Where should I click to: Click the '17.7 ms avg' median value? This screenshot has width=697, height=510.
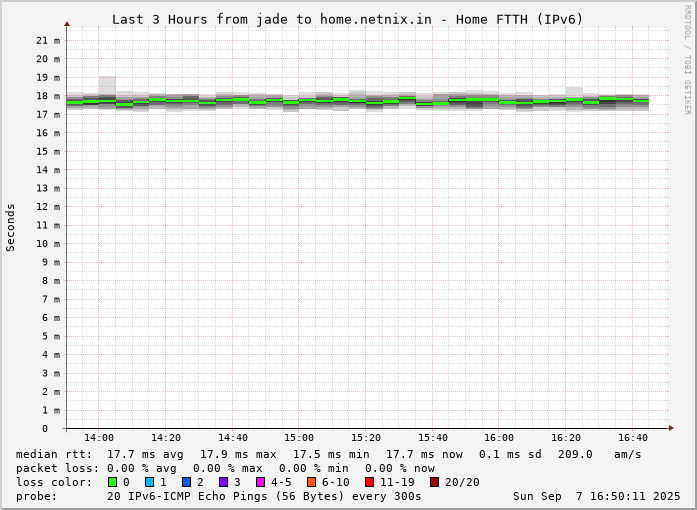tap(145, 454)
